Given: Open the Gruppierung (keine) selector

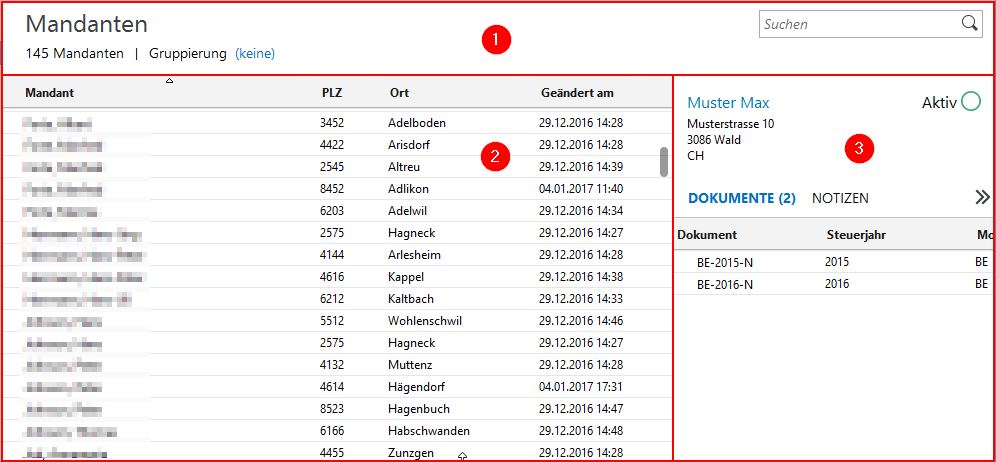Looking at the screenshot, I should [x=254, y=53].
